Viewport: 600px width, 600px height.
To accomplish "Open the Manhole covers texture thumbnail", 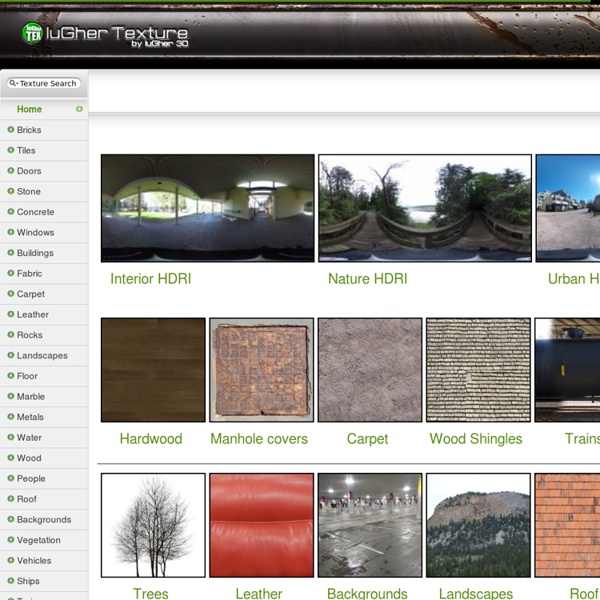I will click(262, 370).
